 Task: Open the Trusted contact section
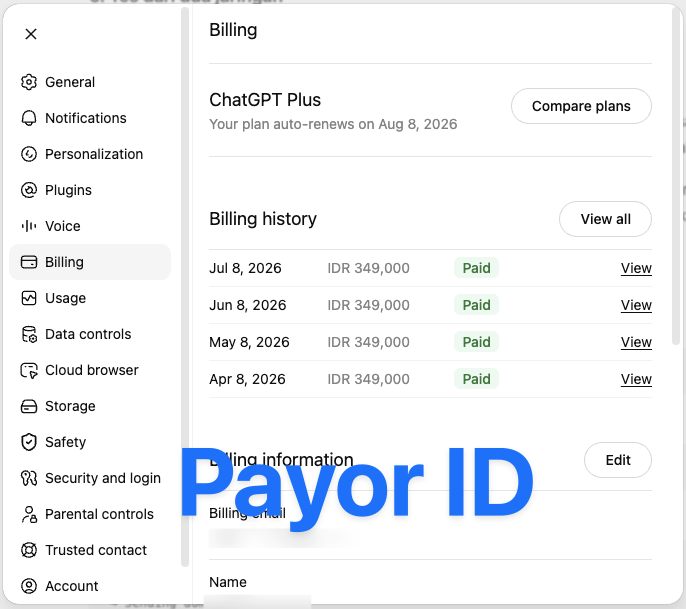tap(90, 550)
